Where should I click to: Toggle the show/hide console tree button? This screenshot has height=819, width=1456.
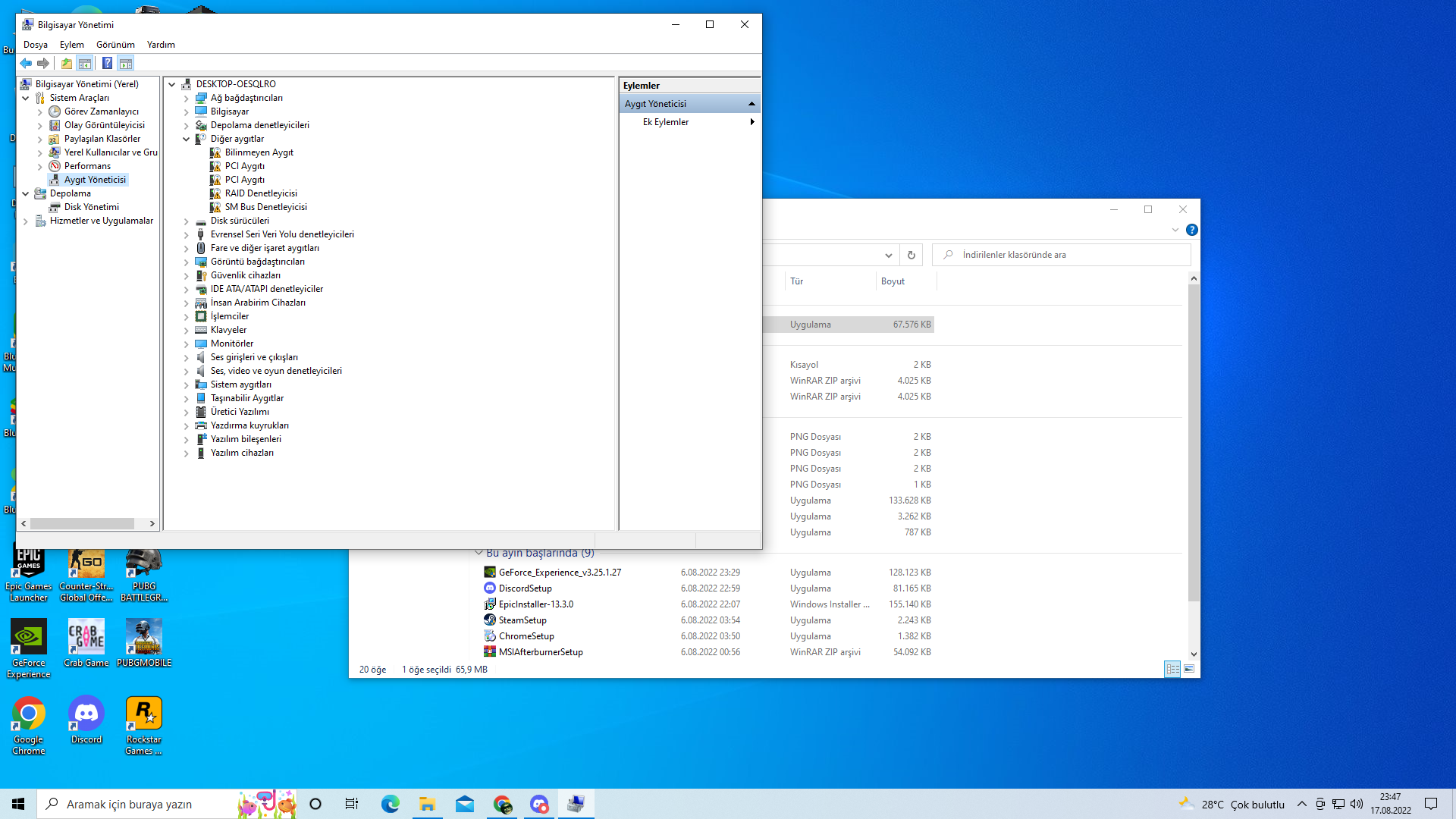pos(85,64)
